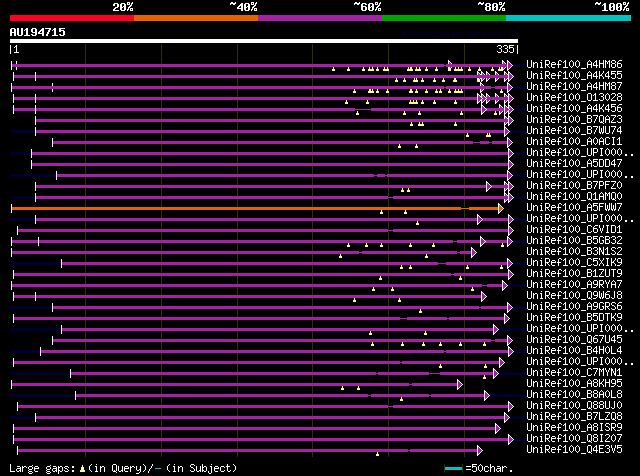Click the alignment bar for A0ACI1
640x476 pixels.
[282, 142]
